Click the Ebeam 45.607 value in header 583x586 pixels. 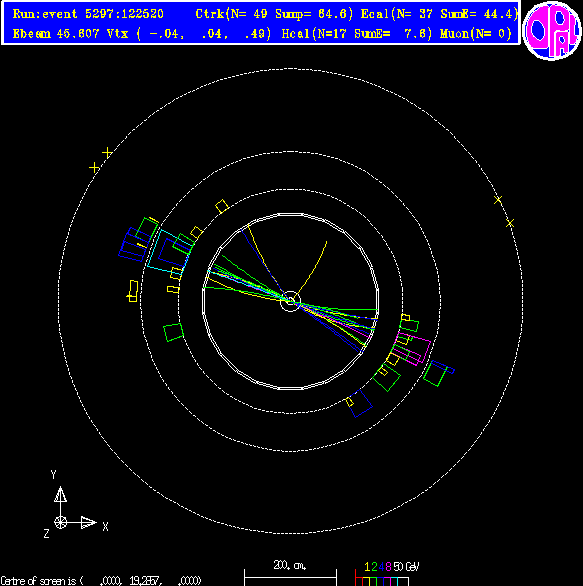pos(56,34)
